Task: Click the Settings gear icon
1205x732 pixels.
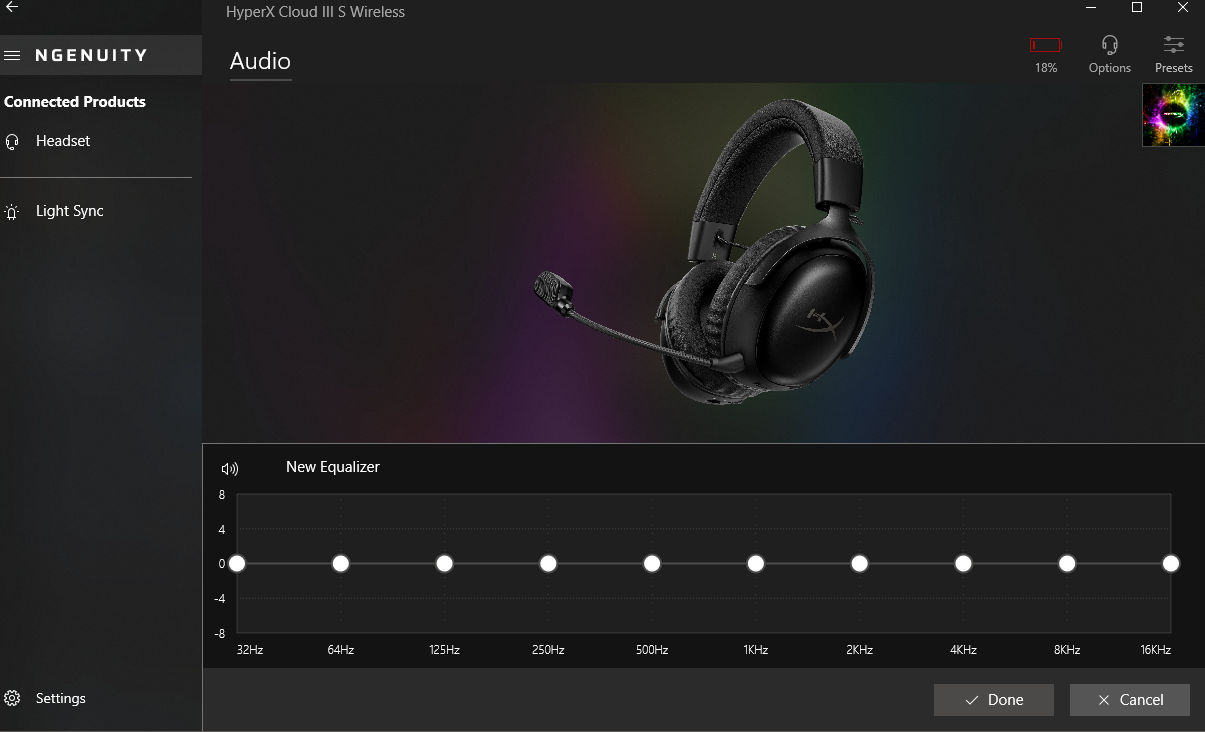Action: point(12,698)
